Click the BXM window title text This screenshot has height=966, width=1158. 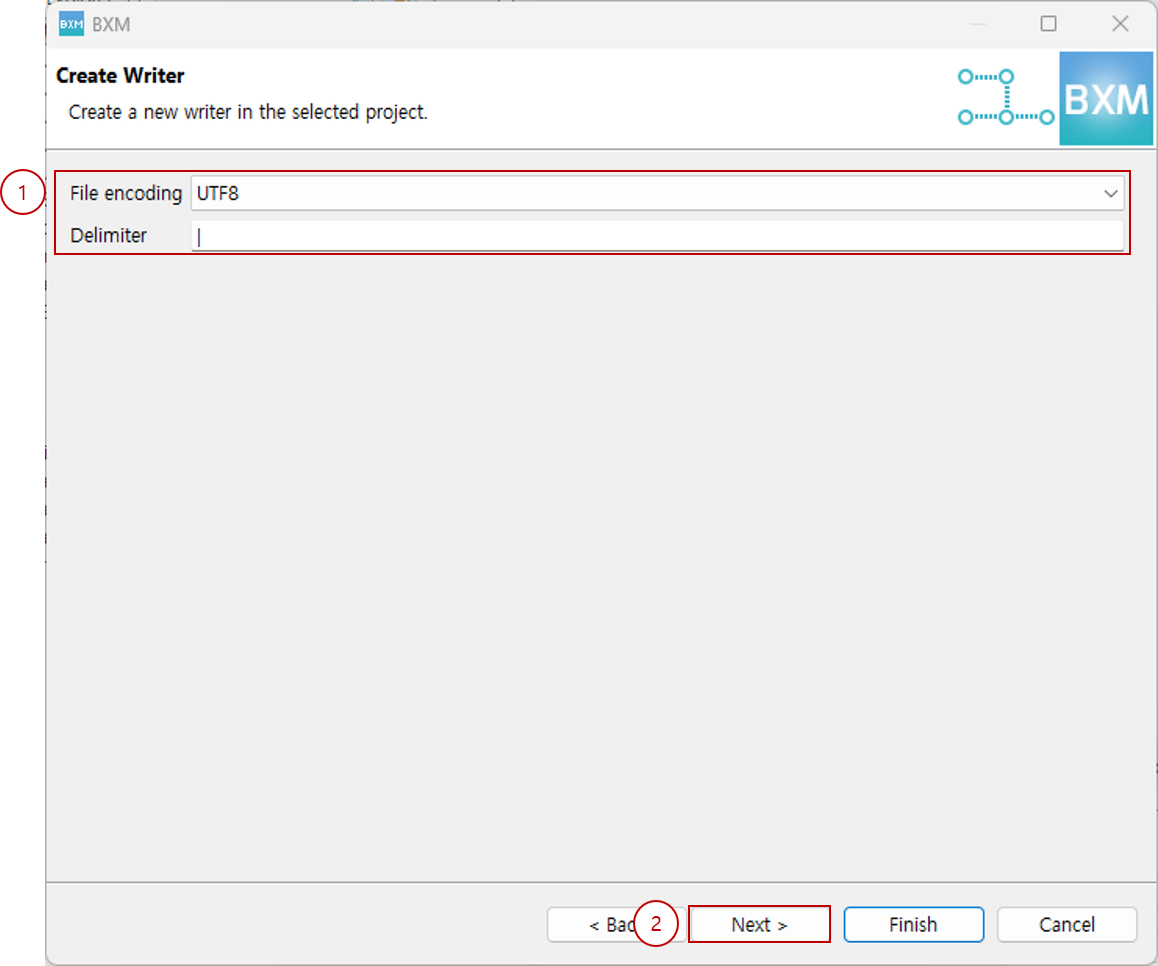coord(111,24)
